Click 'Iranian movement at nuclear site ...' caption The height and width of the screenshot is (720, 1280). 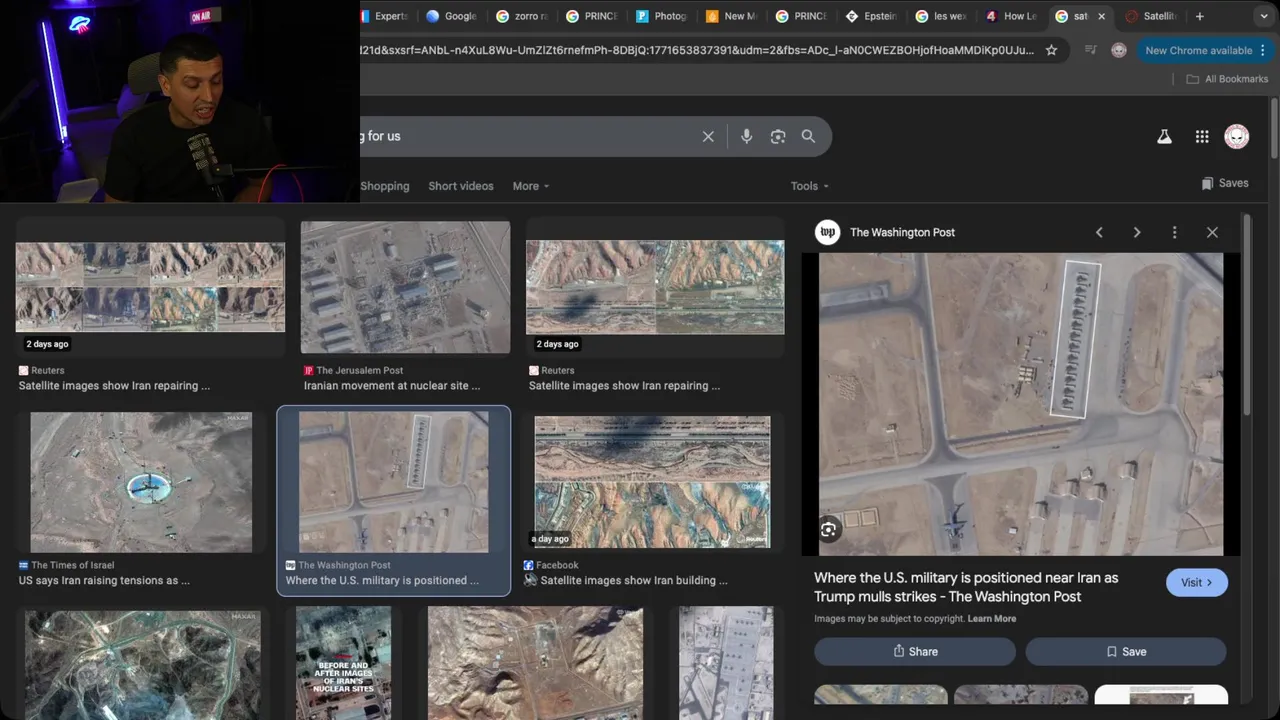pos(392,386)
